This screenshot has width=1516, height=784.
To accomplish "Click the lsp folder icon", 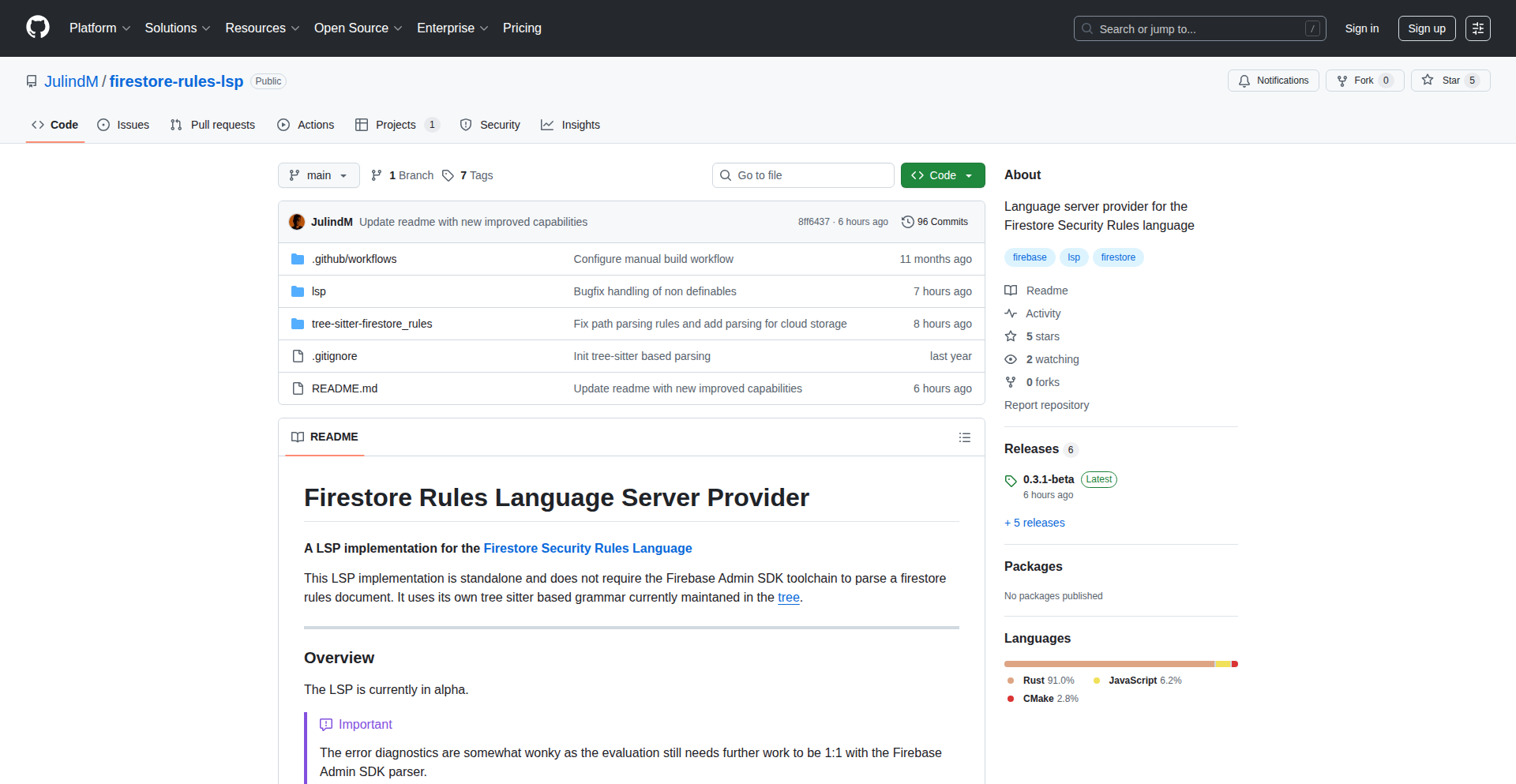I will (298, 291).
